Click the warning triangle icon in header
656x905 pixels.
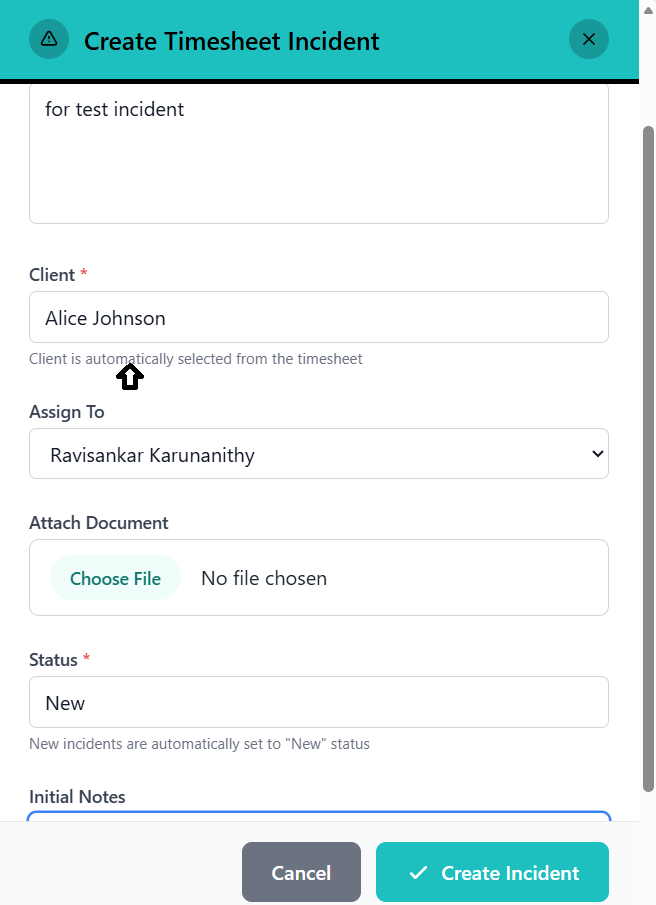coord(49,40)
